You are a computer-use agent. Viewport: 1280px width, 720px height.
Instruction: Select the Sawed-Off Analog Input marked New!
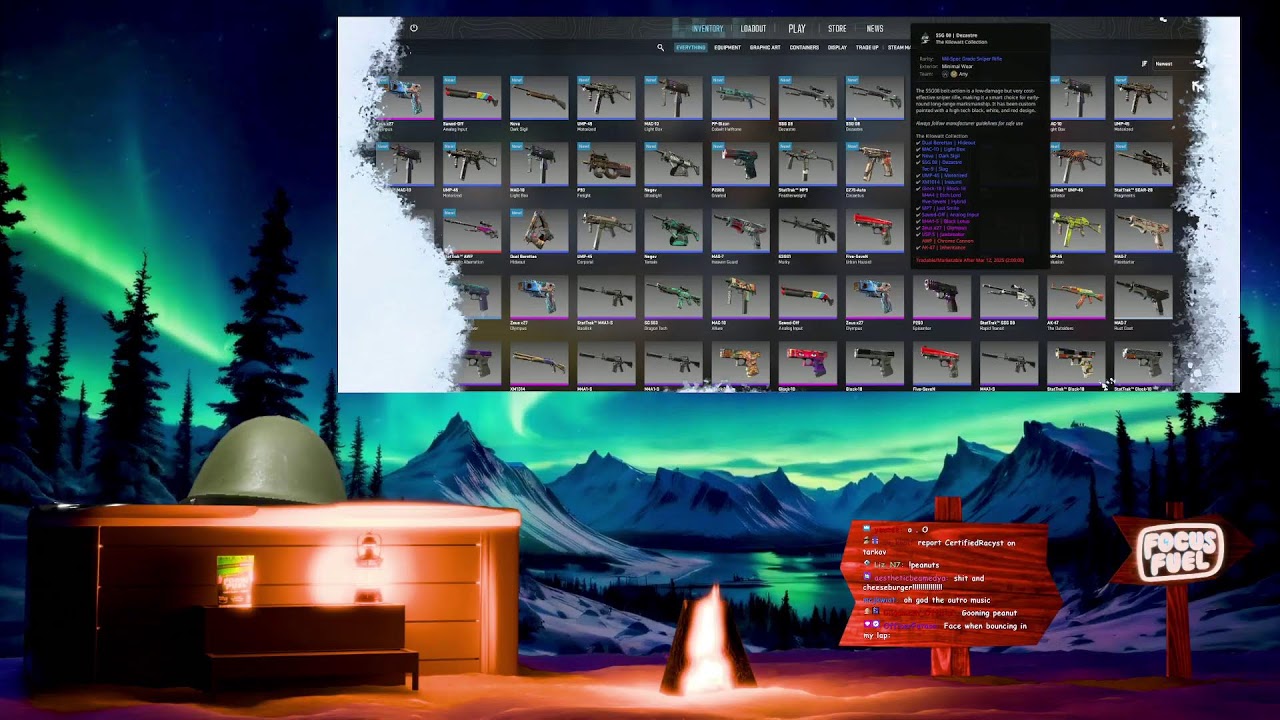click(x=472, y=104)
